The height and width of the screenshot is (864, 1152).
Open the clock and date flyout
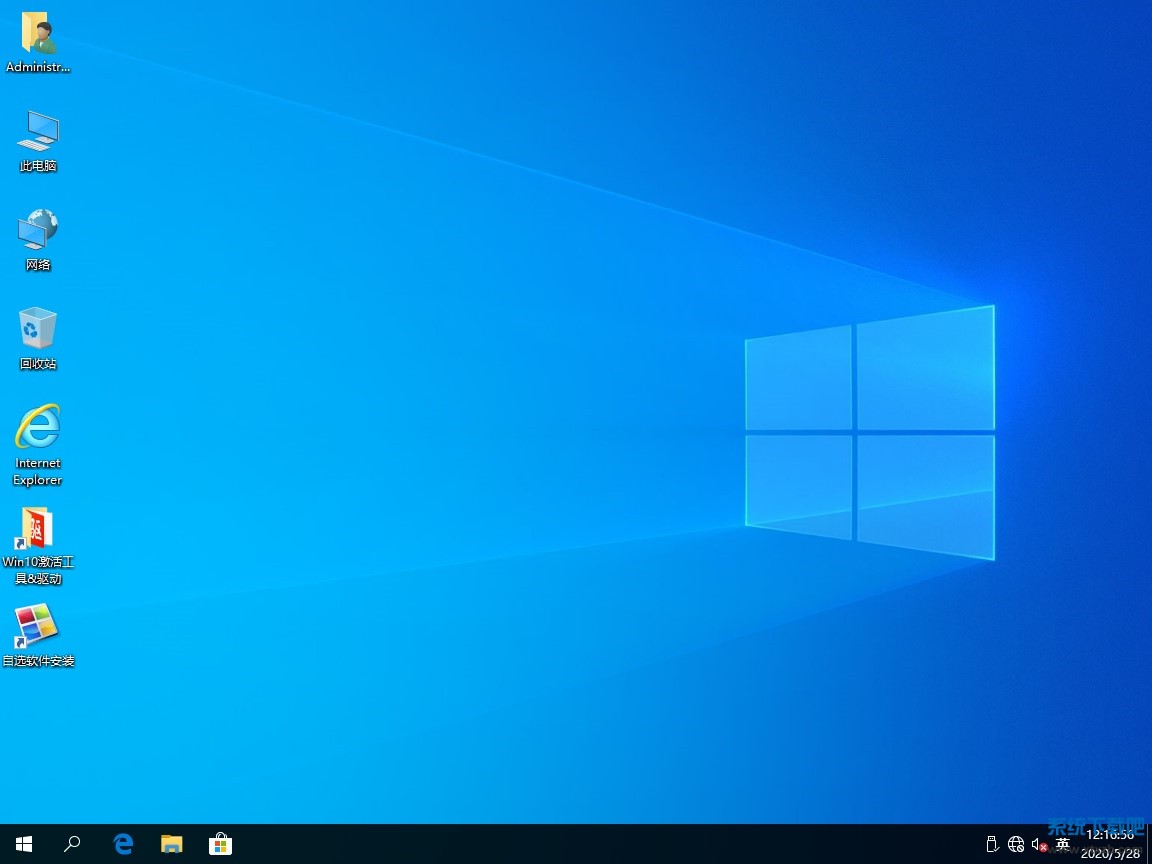point(1110,844)
